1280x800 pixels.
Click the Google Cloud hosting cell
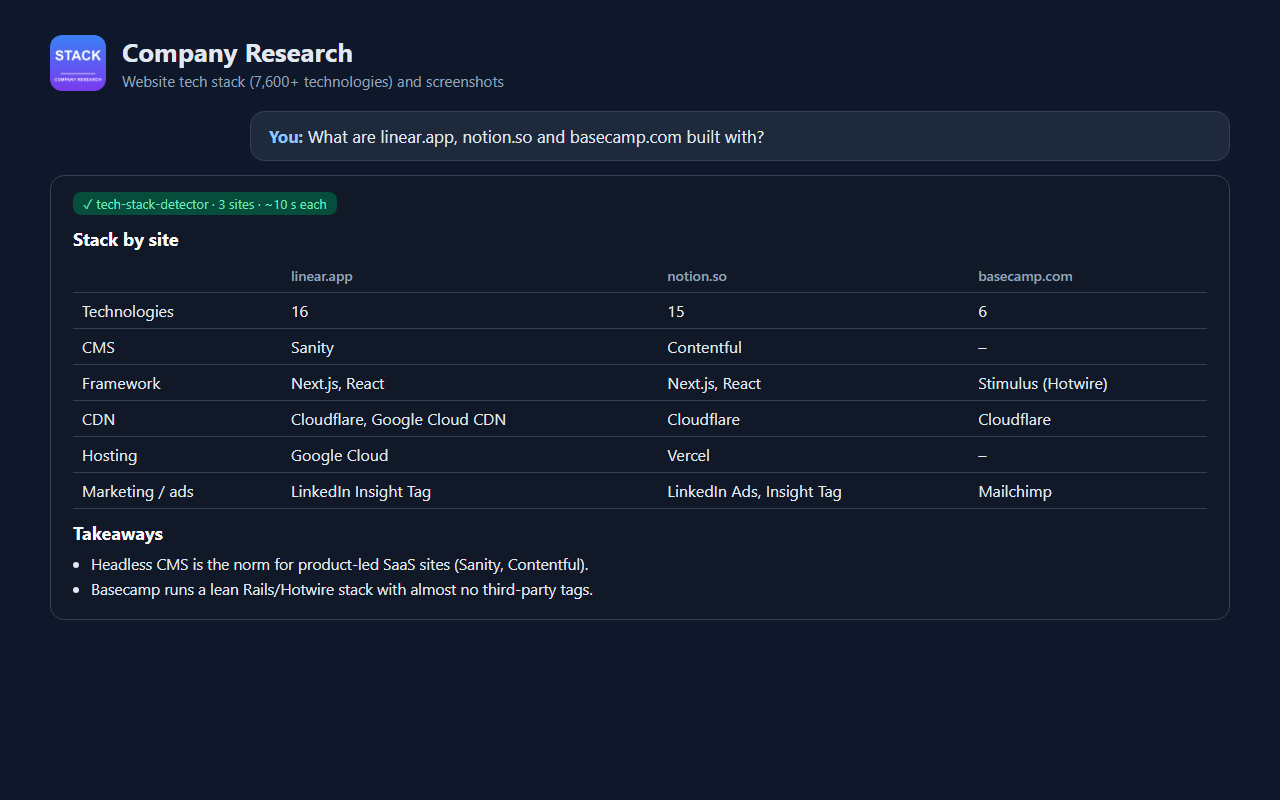click(339, 455)
